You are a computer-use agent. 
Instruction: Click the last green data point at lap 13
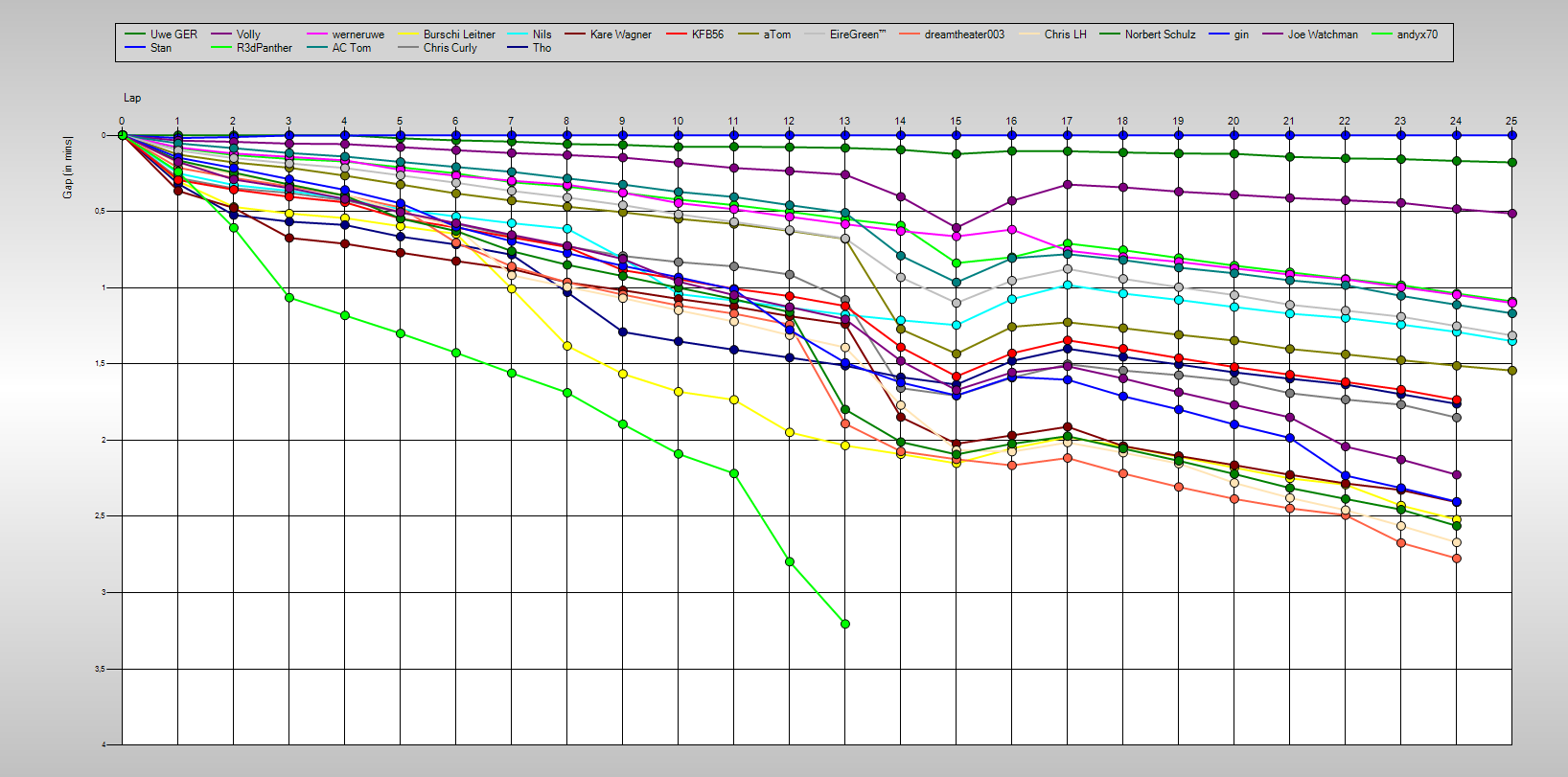[x=844, y=624]
